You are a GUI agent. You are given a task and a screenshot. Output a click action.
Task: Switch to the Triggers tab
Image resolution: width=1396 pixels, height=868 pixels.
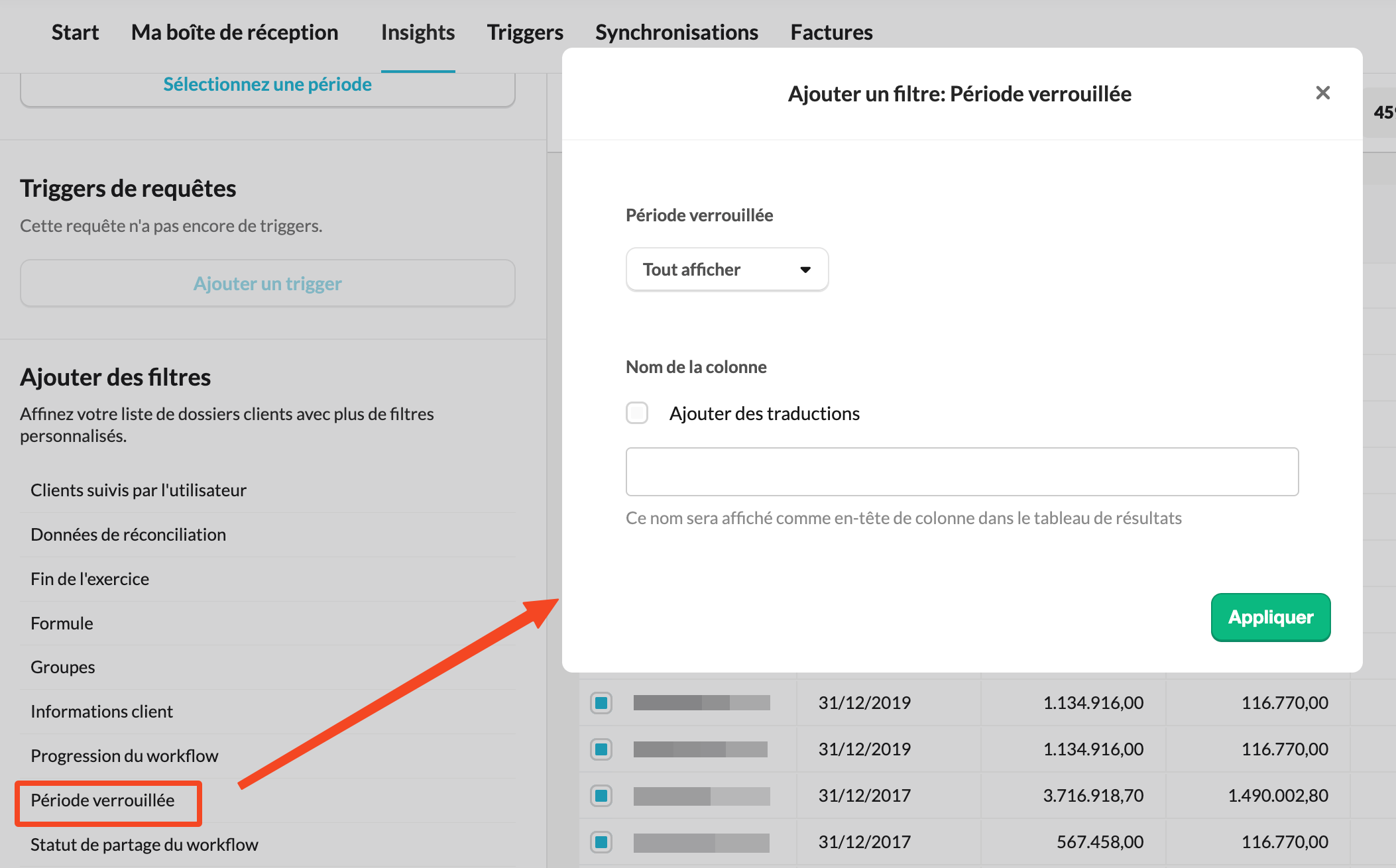(525, 32)
